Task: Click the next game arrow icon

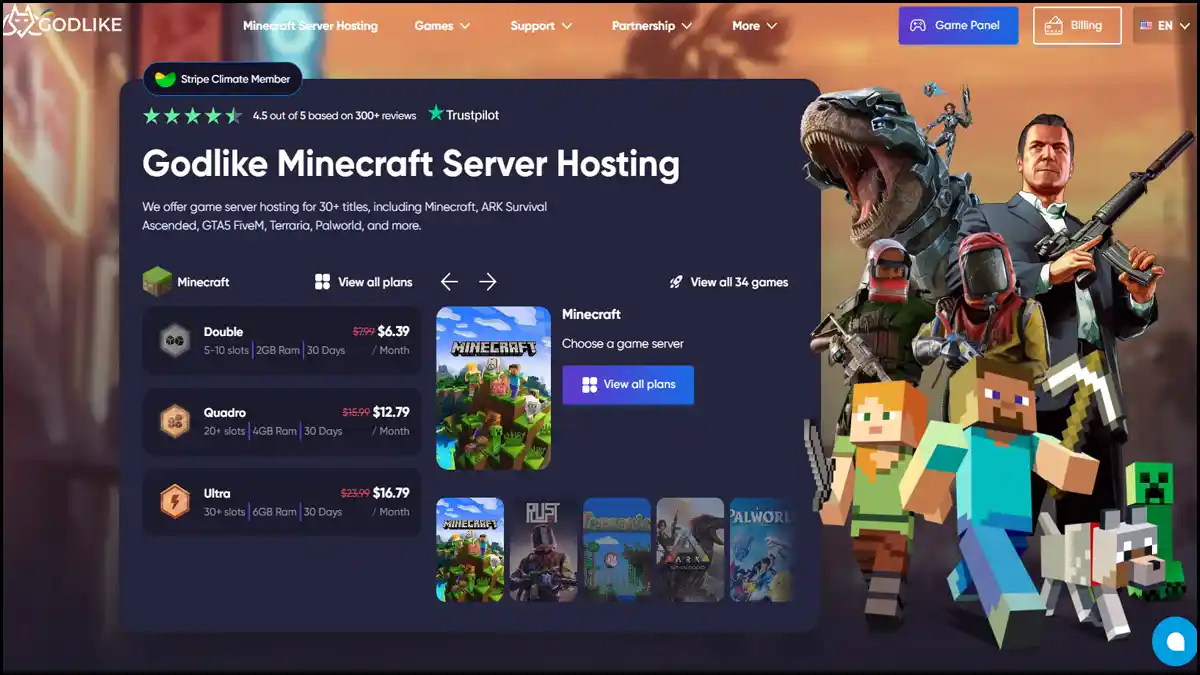Action: click(487, 282)
